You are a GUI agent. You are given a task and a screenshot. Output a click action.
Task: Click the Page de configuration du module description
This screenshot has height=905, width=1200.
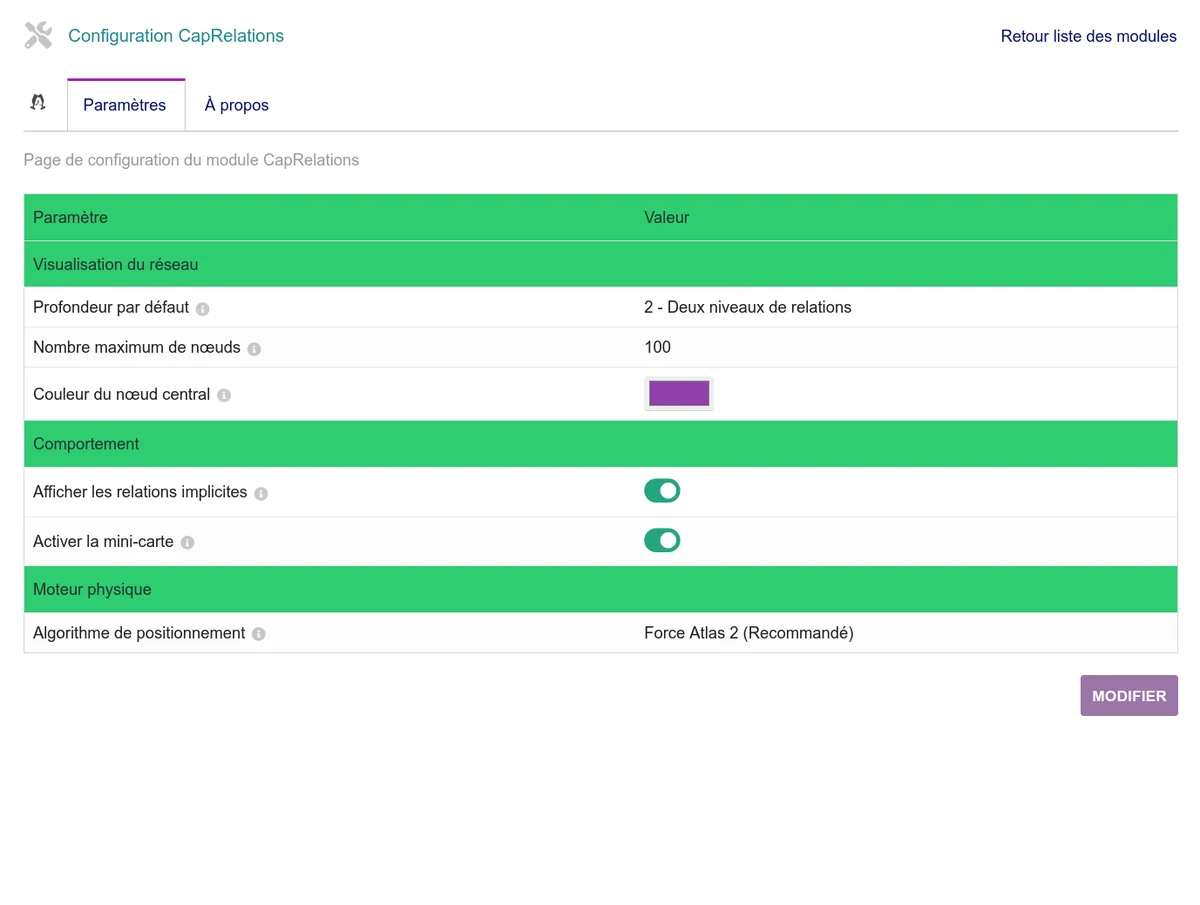pyautogui.click(x=191, y=160)
